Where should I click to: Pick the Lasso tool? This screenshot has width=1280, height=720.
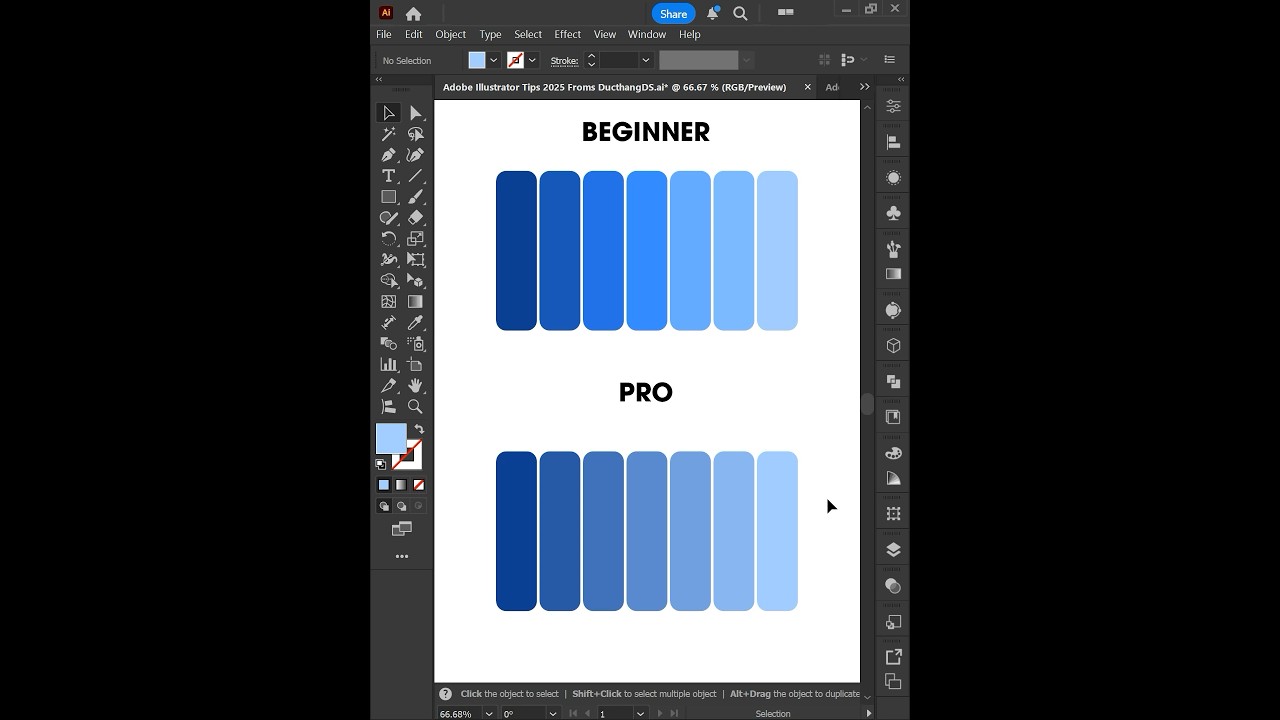point(415,134)
